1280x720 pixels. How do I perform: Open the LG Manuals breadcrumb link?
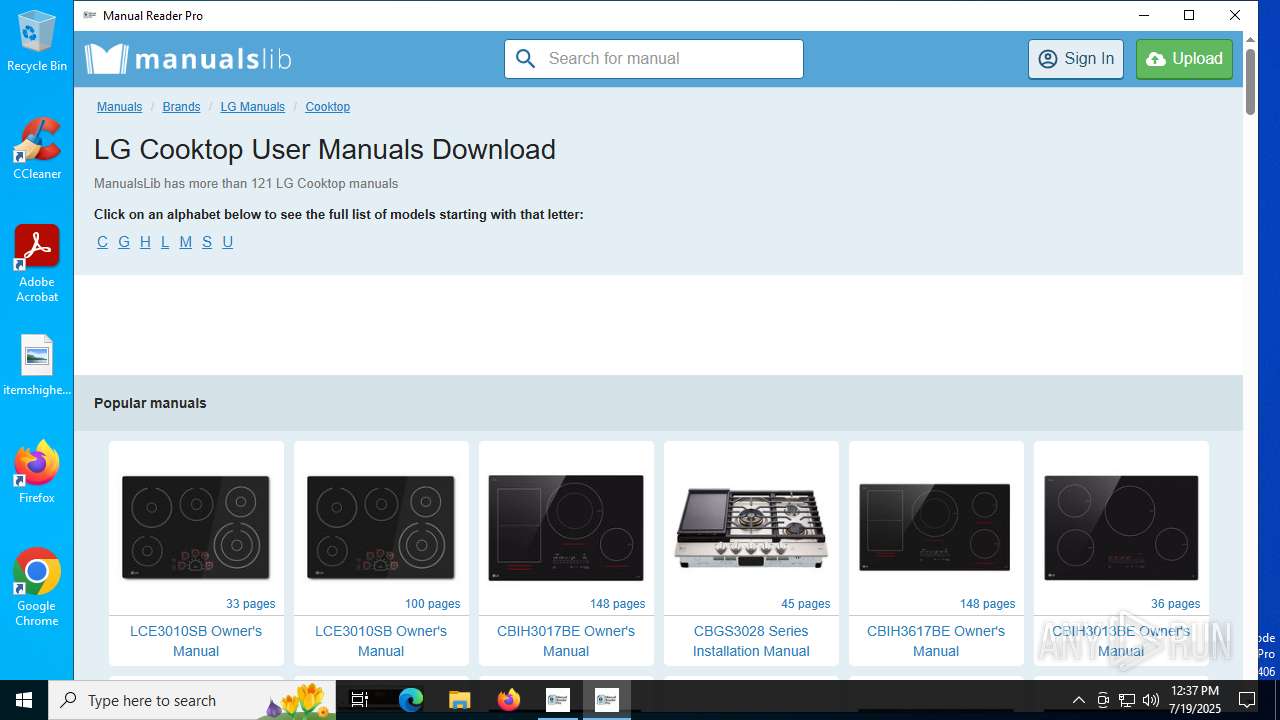coord(253,107)
